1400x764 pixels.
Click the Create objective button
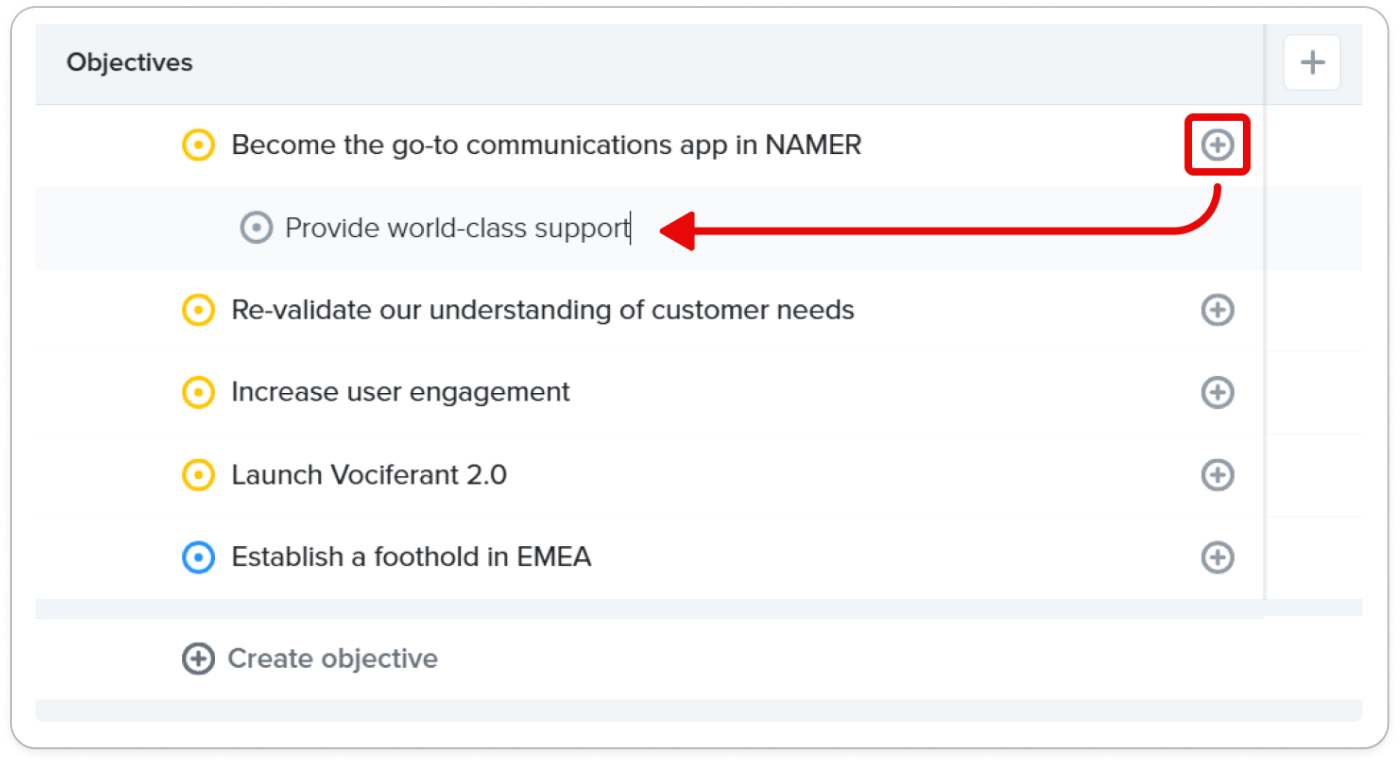(310, 659)
